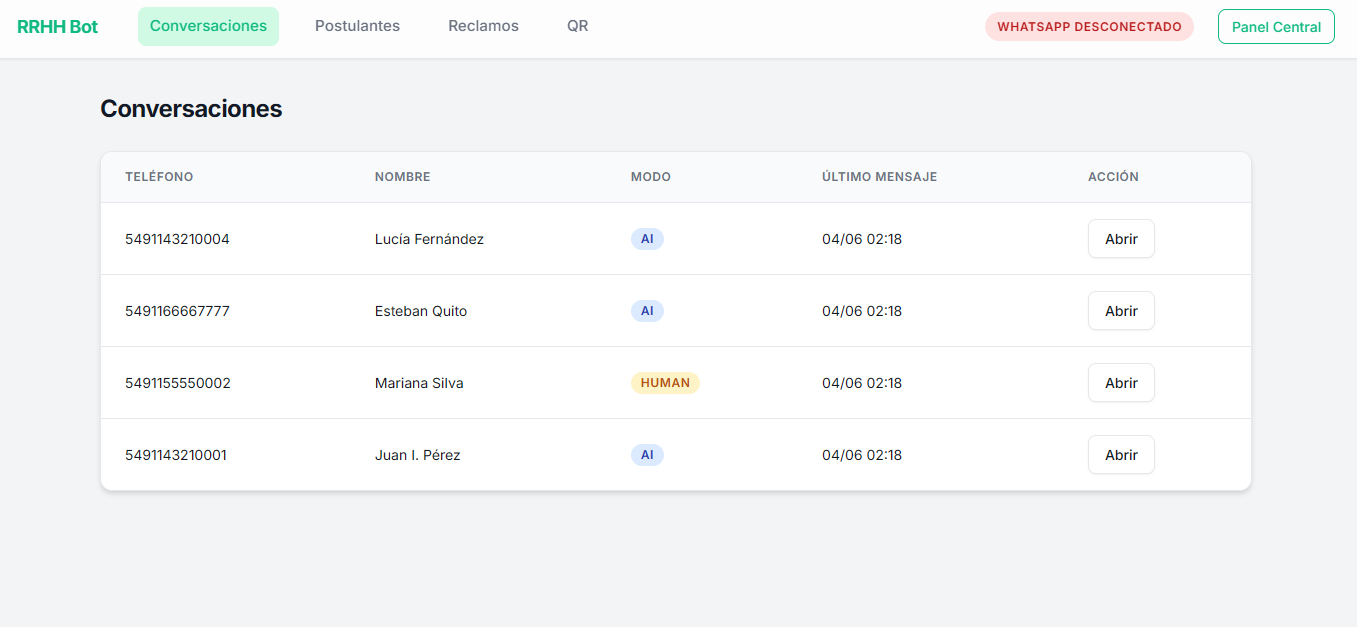
Task: Open the Conversaciones tab
Action: click(208, 26)
